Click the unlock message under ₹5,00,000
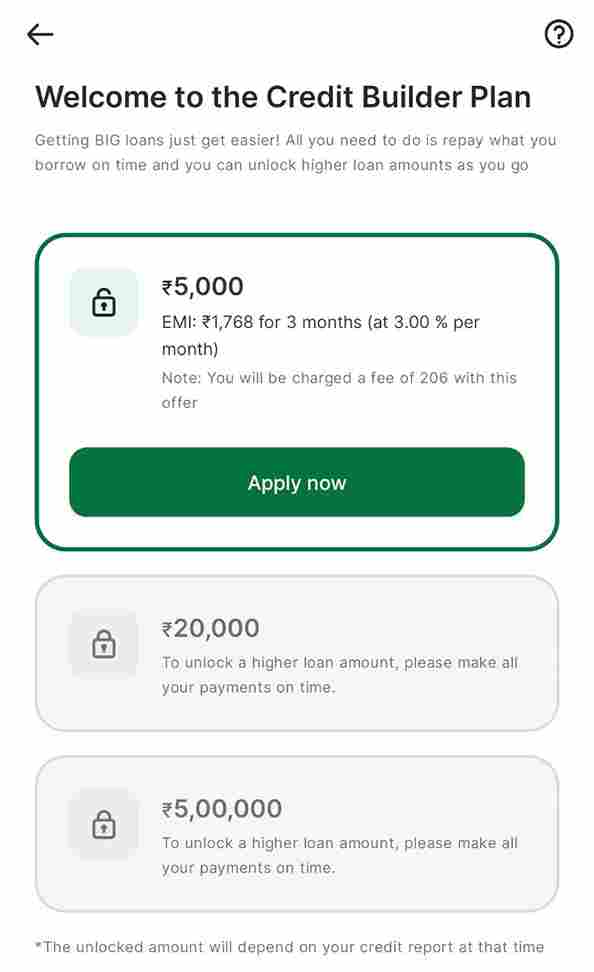 click(x=340, y=855)
